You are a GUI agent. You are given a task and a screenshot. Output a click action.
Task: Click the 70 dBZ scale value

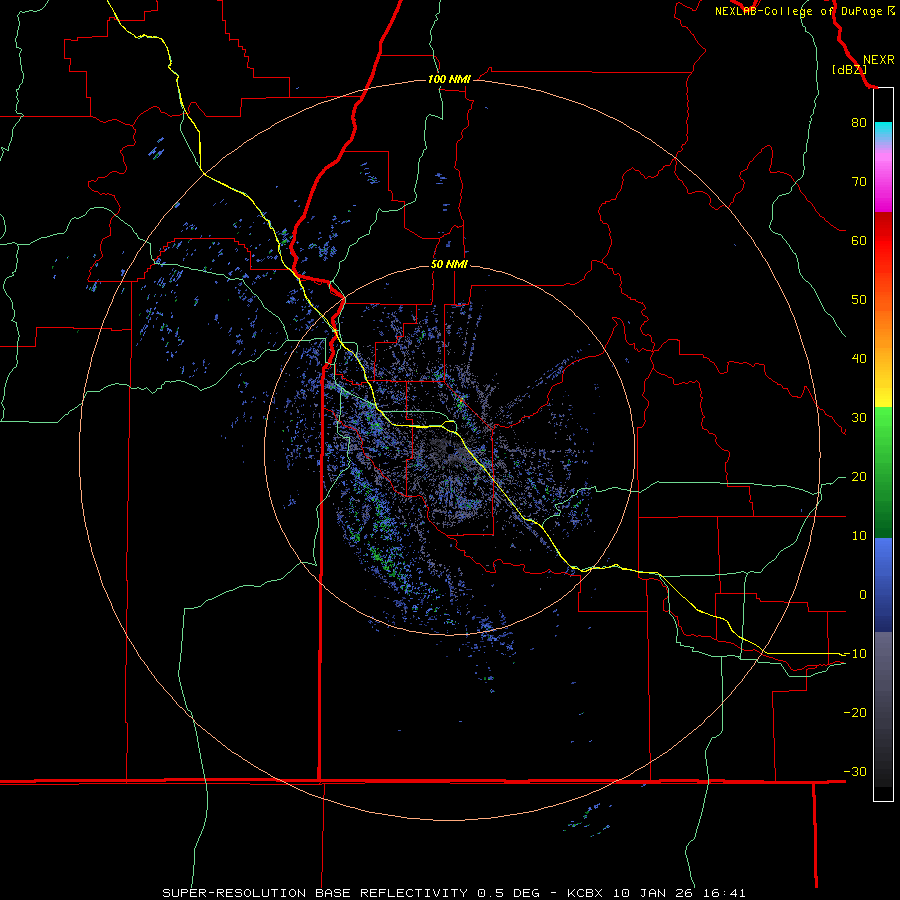(x=859, y=181)
